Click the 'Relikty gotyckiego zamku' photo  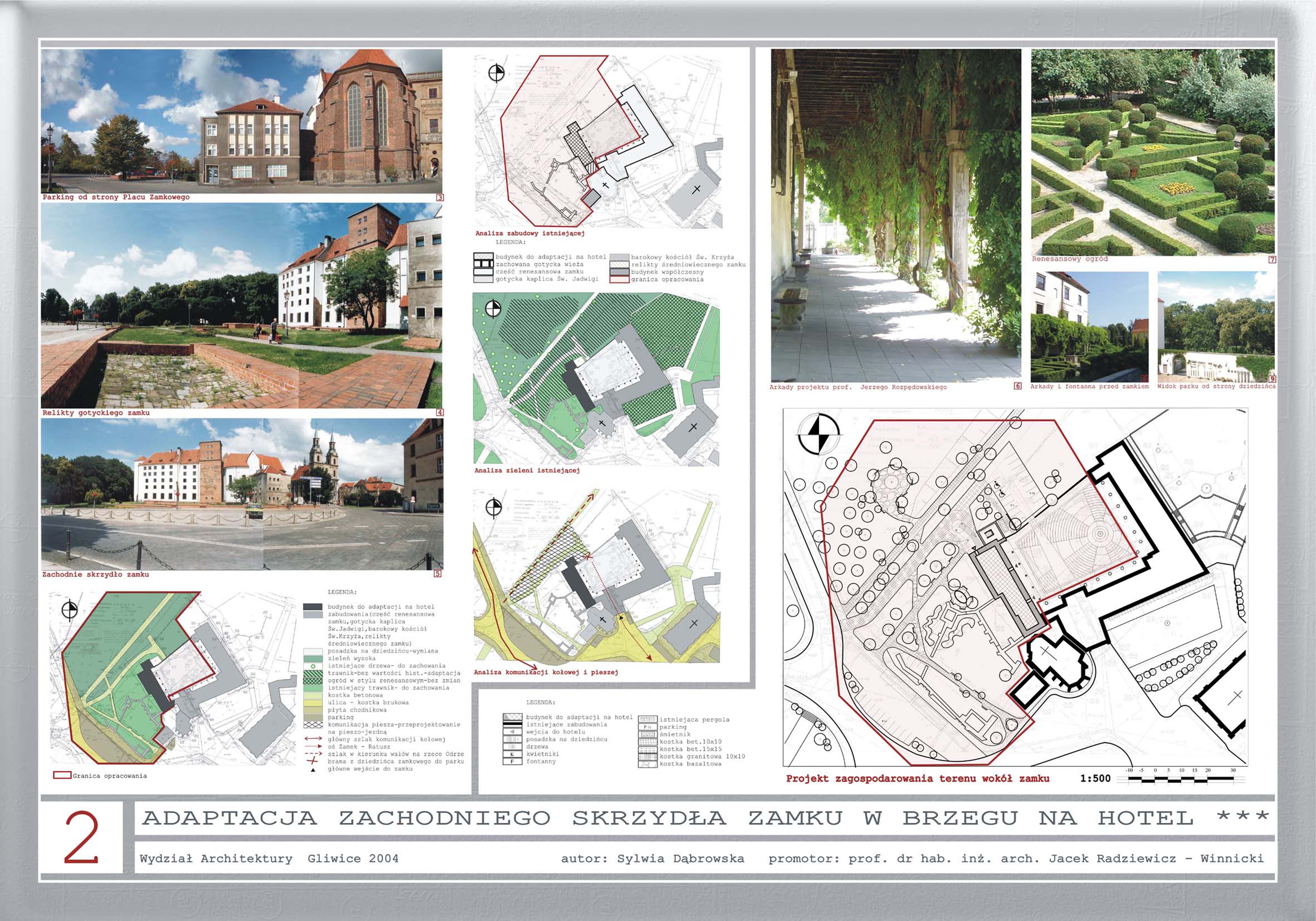[x=241, y=306]
